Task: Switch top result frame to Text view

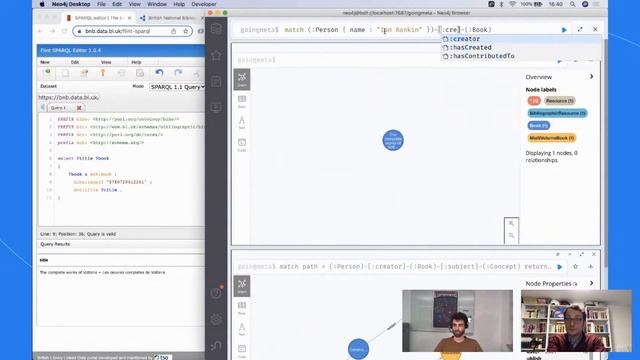Action: [242, 123]
